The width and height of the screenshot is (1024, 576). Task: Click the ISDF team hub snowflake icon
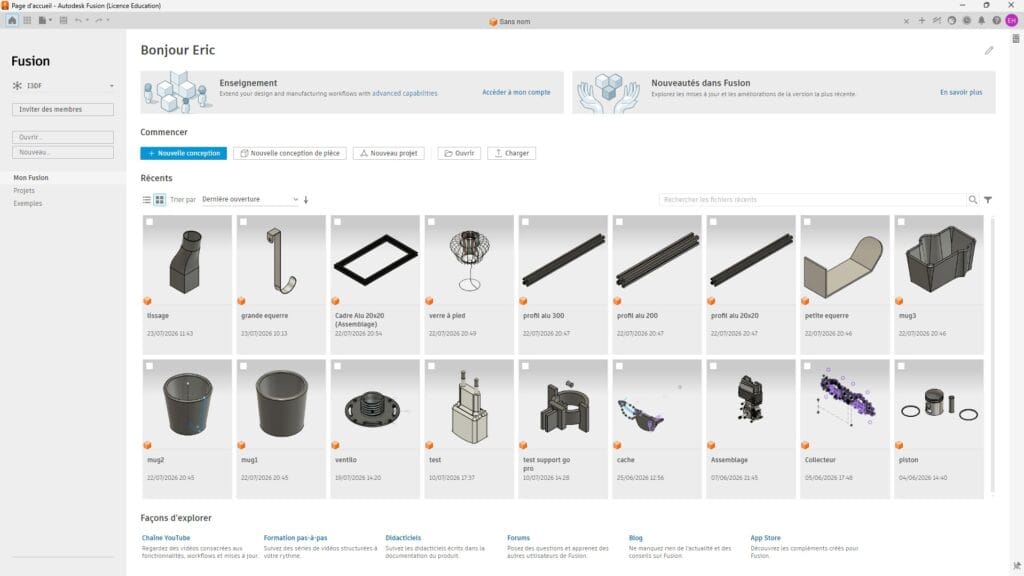(18, 86)
